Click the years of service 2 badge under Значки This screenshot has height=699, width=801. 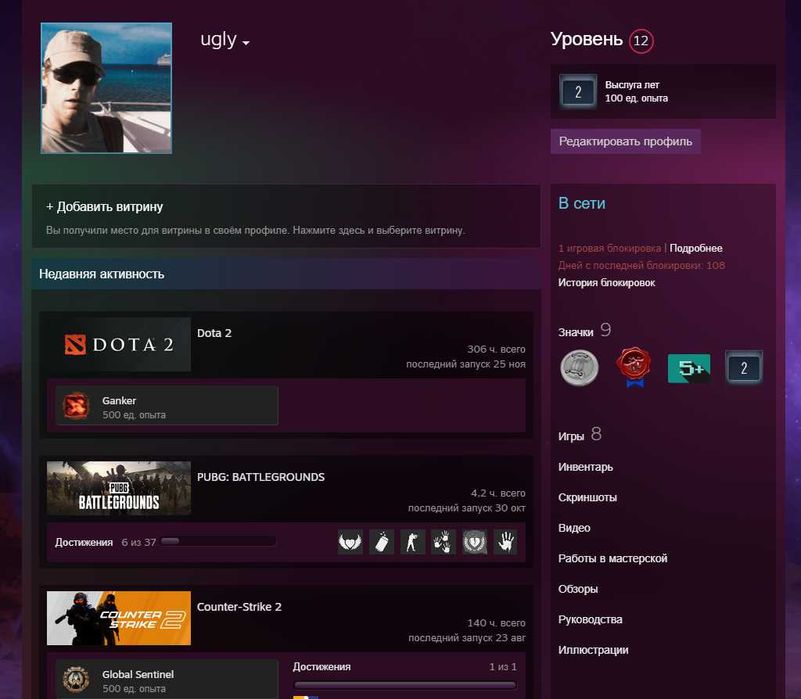pos(744,367)
